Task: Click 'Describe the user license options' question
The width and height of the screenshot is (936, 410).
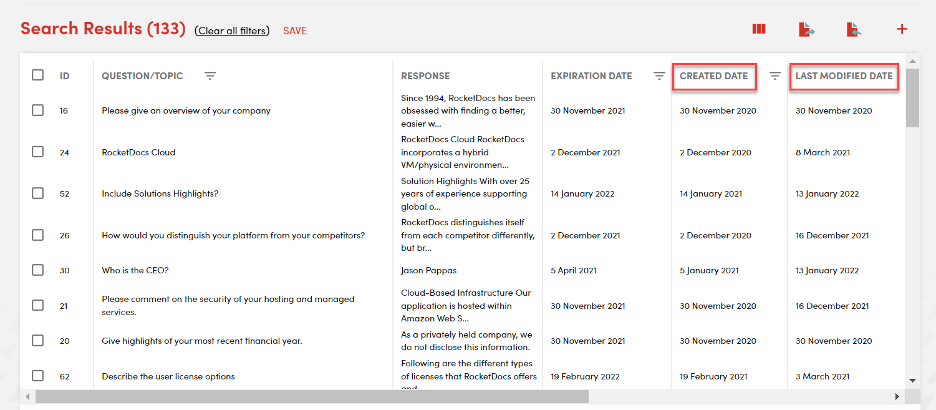Action: point(168,377)
